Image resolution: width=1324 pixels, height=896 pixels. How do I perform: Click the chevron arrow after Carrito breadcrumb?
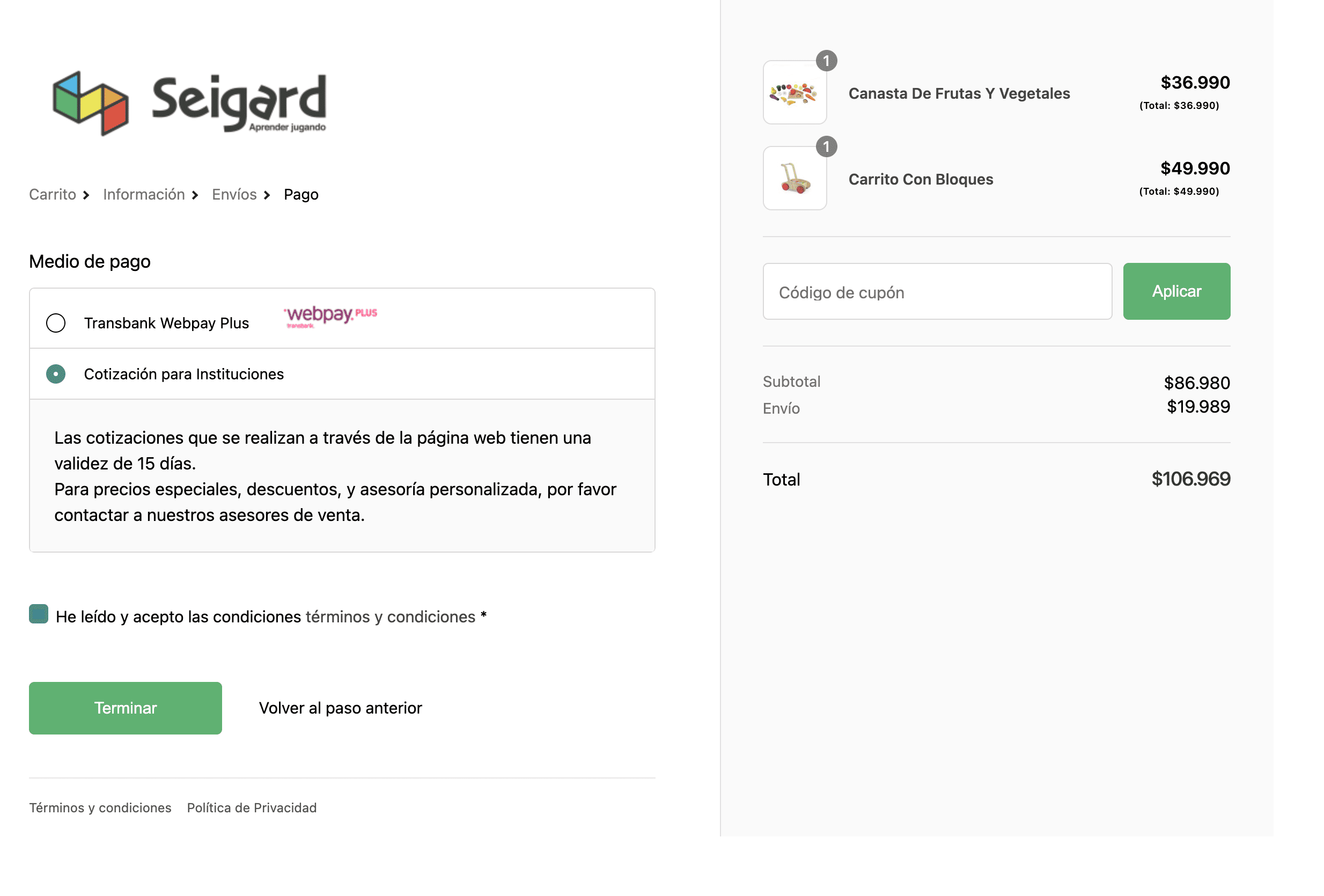click(x=86, y=195)
